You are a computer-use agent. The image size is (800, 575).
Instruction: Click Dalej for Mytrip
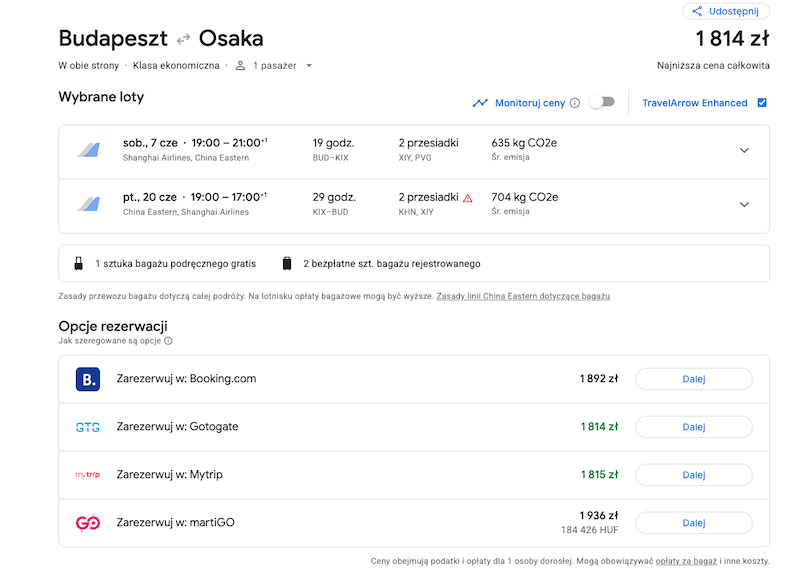(694, 475)
